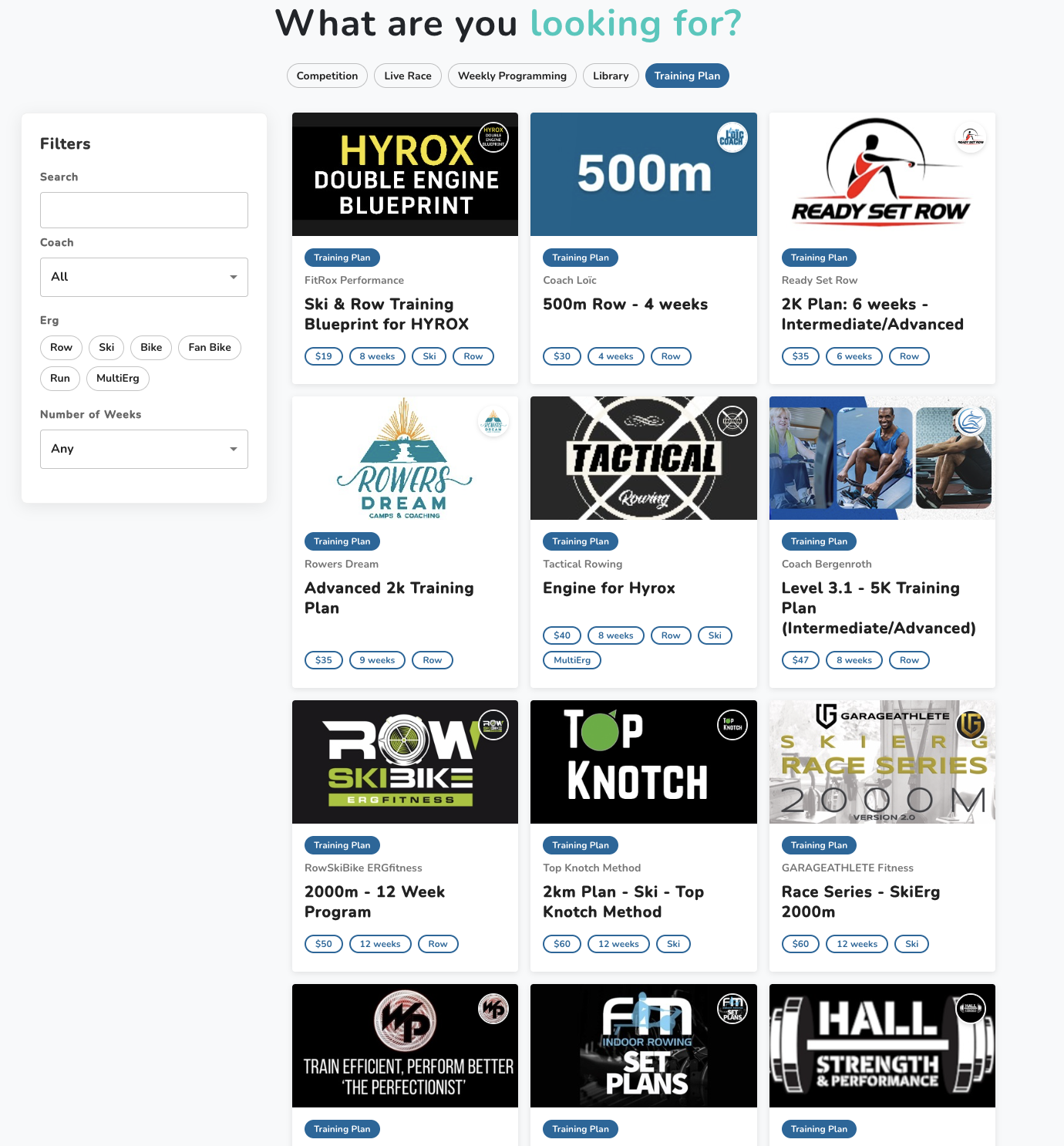
Task: Open Engine for Hyrox plan title
Action: coord(609,588)
